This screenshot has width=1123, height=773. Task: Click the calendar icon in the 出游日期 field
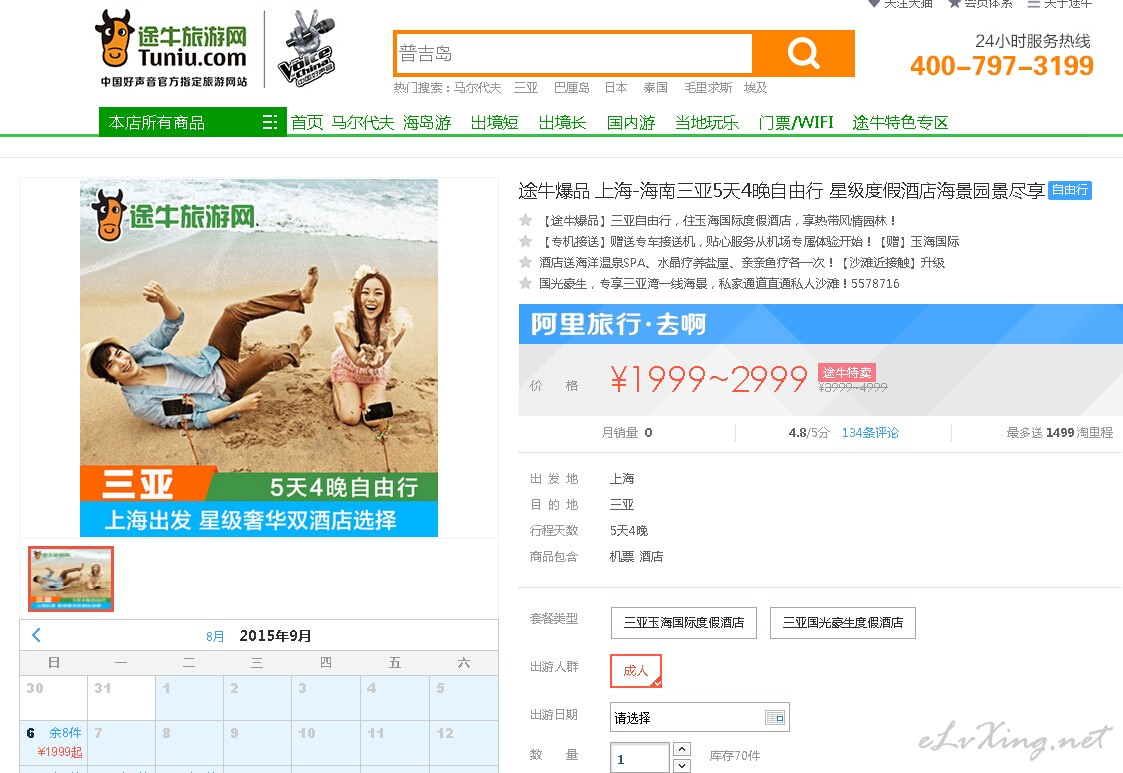(x=775, y=717)
